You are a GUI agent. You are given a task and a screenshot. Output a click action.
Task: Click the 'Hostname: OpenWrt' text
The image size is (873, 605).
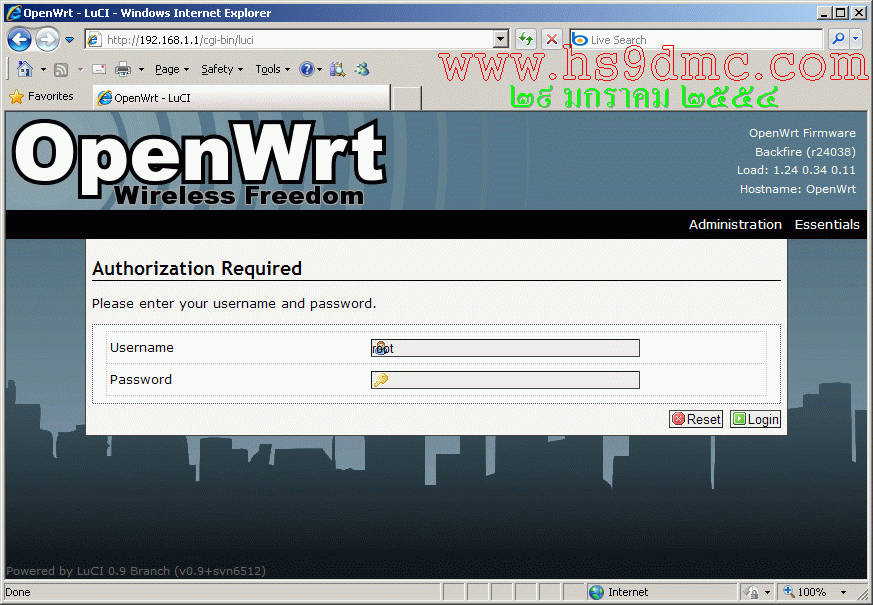(798, 189)
